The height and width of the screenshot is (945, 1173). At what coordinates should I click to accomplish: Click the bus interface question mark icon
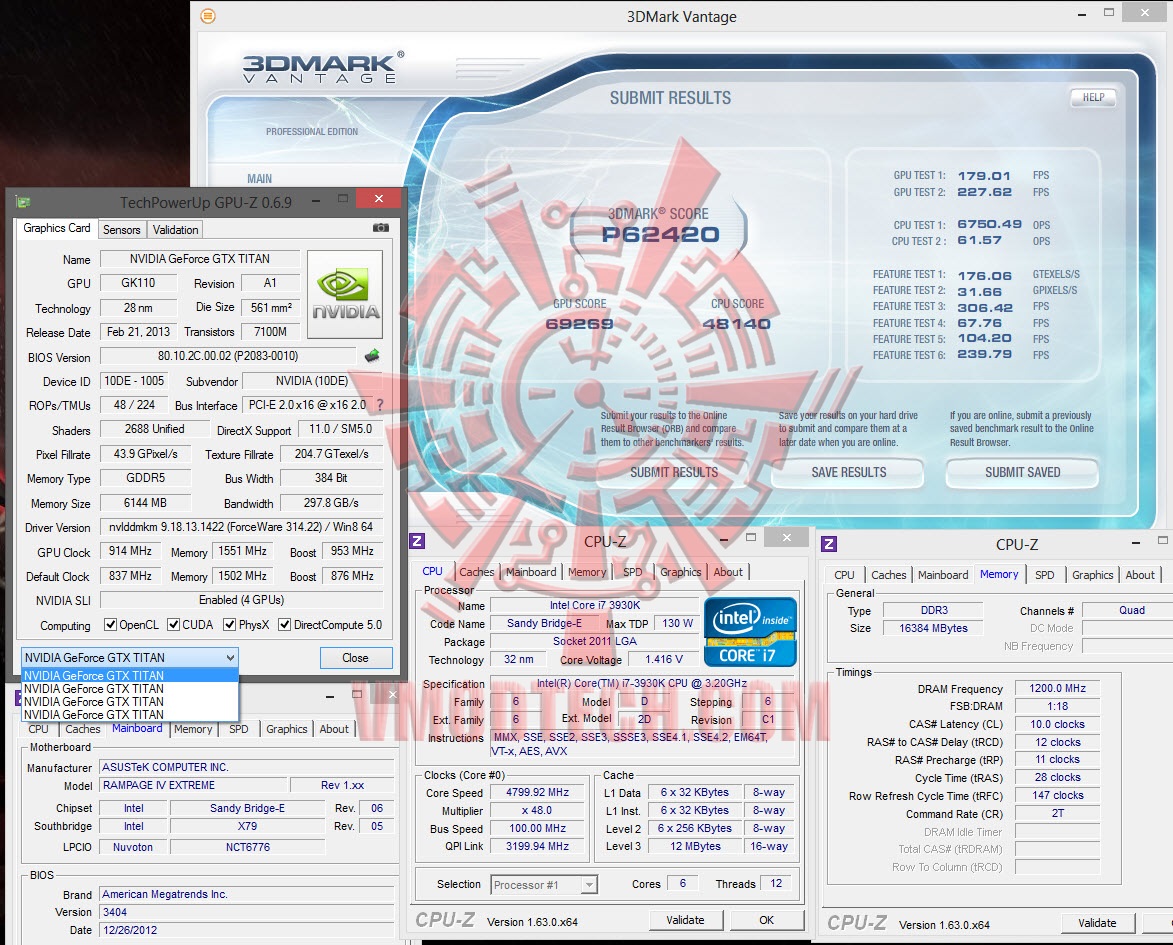coord(380,405)
